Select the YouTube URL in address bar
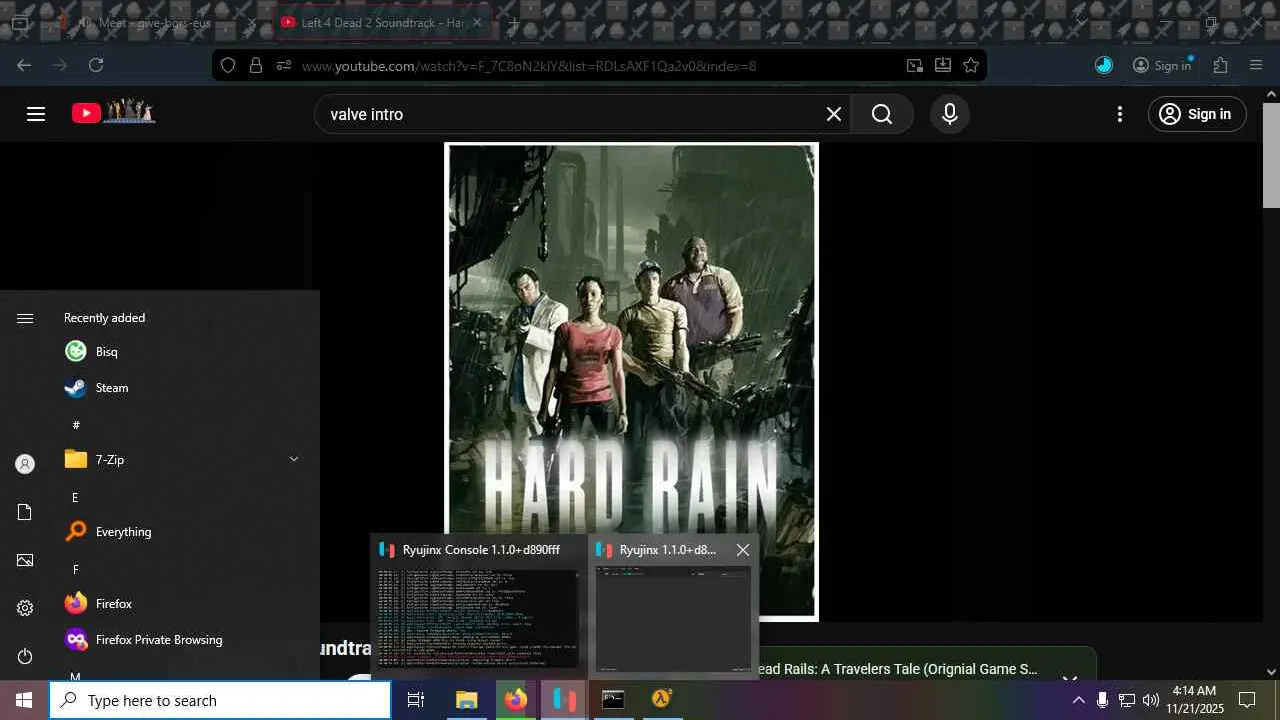Image resolution: width=1280 pixels, height=720 pixels. pyautogui.click(x=529, y=66)
